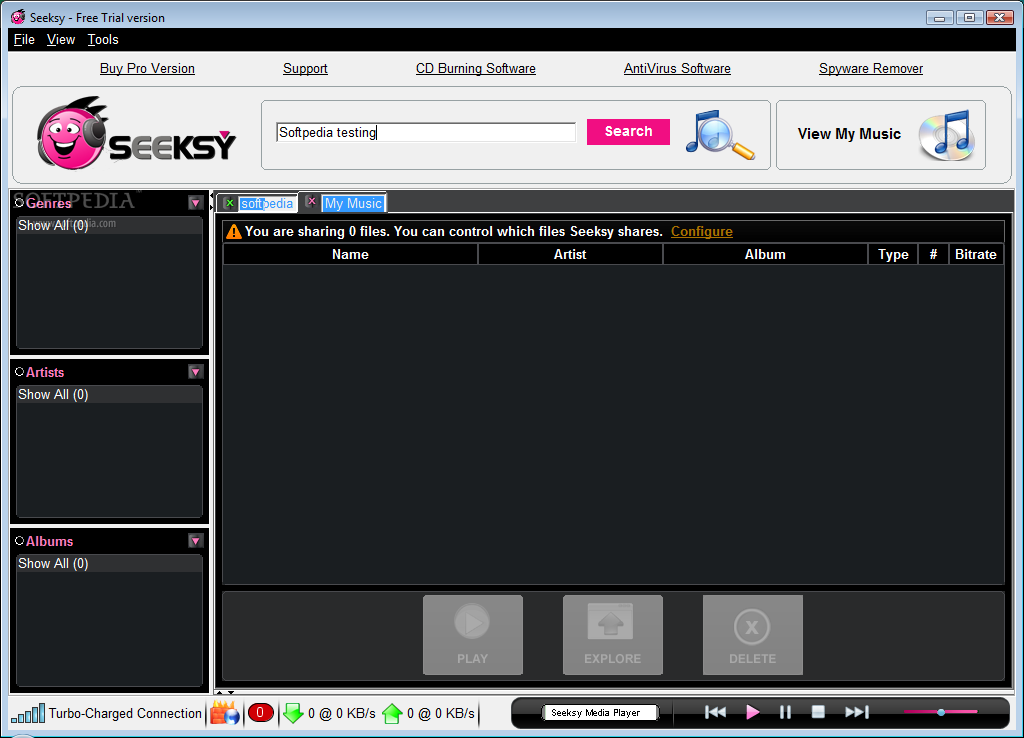
Task: Switch to the softpedia tab
Action: pyautogui.click(x=266, y=204)
